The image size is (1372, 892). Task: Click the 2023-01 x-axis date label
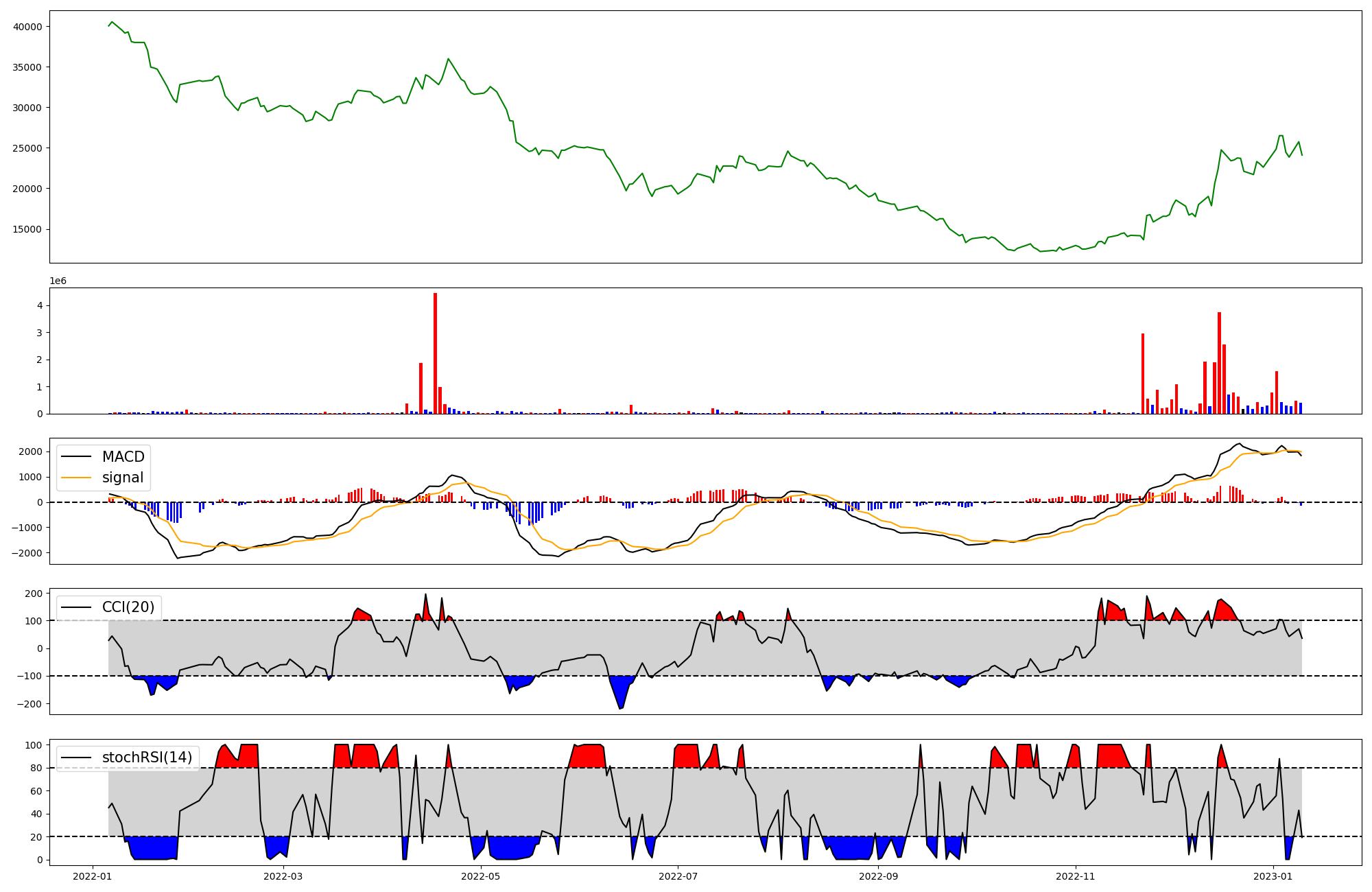coord(1273,876)
